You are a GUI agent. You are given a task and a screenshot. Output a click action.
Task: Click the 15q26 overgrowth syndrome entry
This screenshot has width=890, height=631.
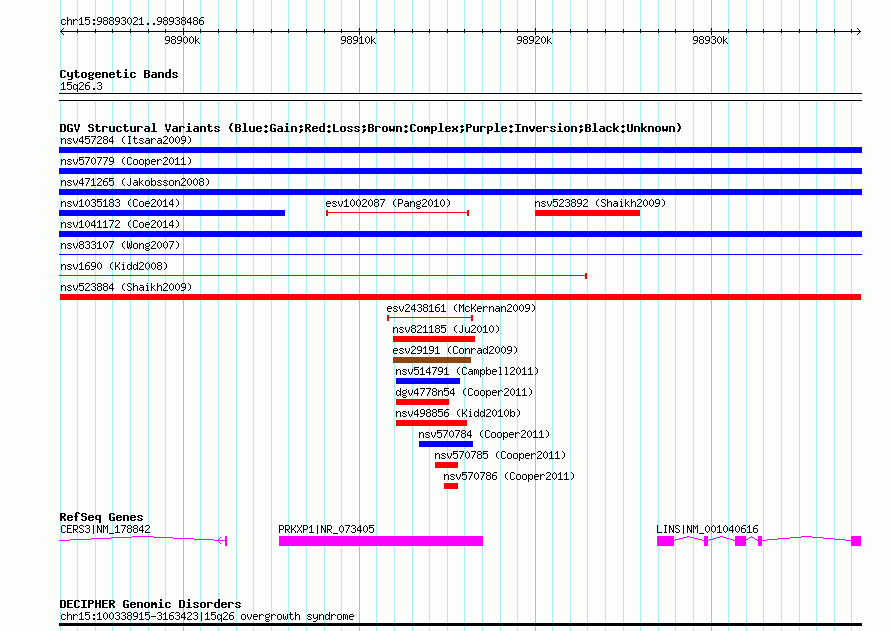[206, 616]
